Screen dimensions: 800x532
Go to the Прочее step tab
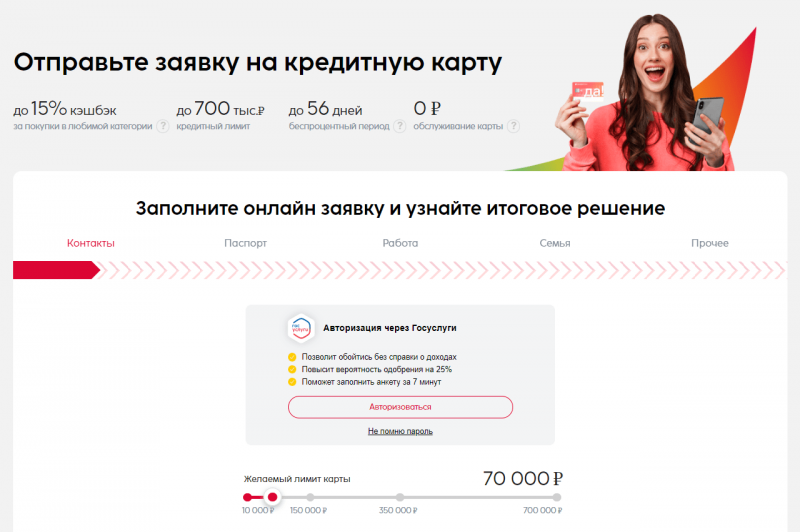tap(710, 243)
